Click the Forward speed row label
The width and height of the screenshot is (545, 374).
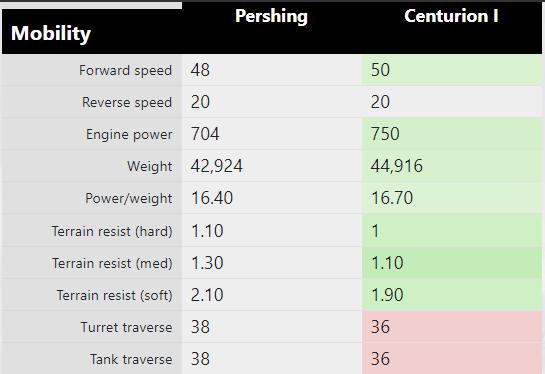[x=125, y=71]
